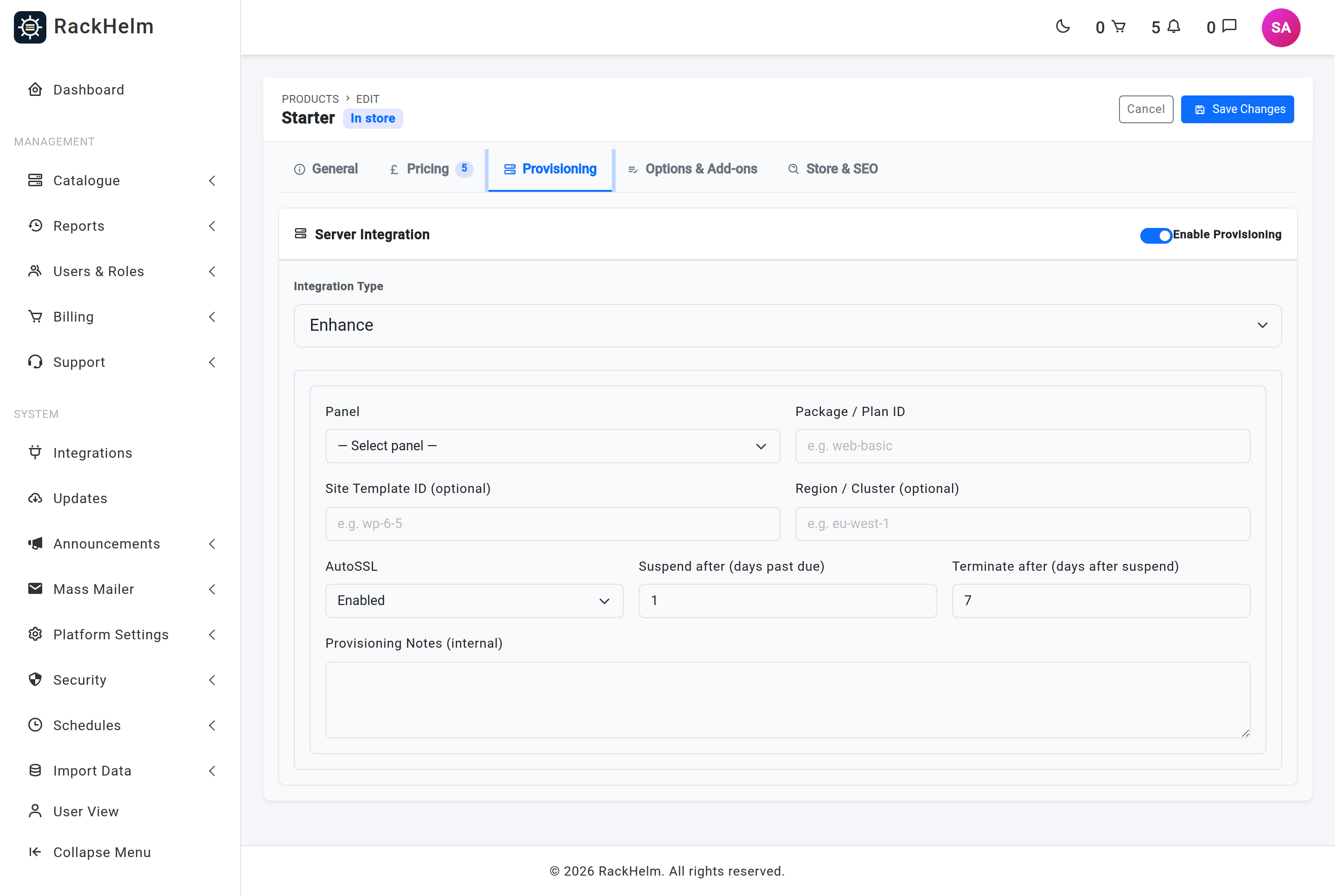Click the Announcements megaphone icon
Screen dimensions: 1335x896
[35, 543]
